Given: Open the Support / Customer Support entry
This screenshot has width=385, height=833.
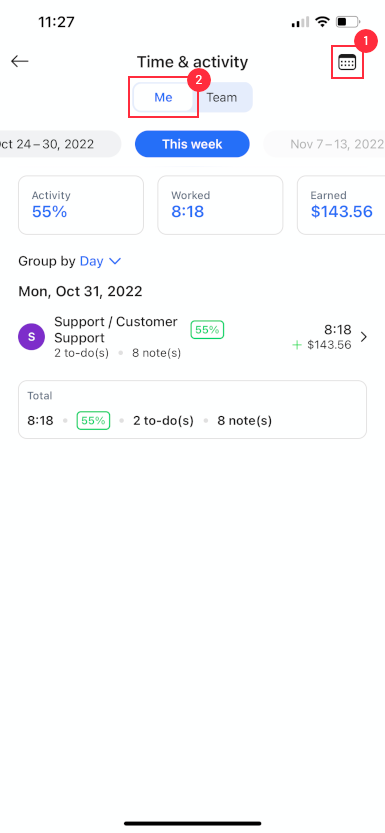Looking at the screenshot, I should [192, 337].
